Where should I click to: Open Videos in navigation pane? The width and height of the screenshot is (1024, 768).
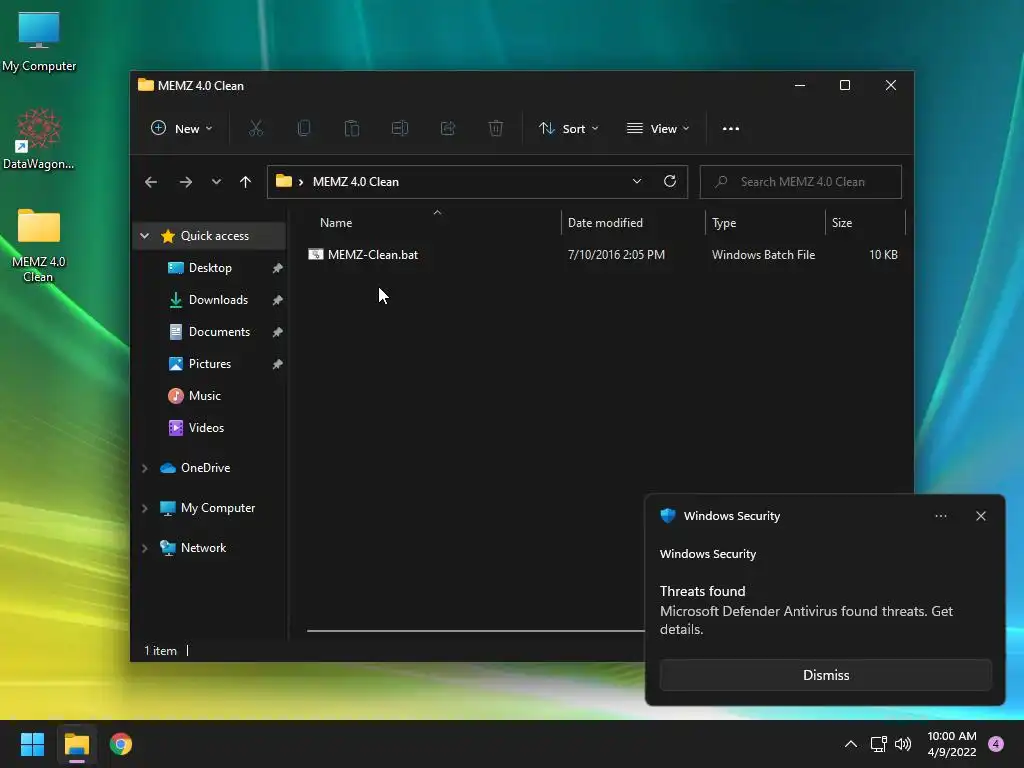[206, 428]
